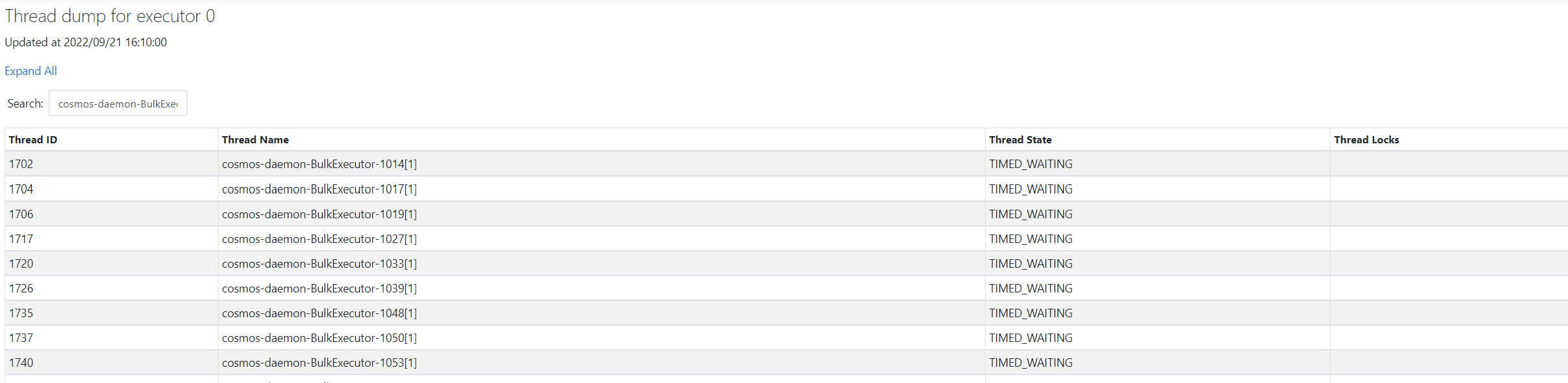The height and width of the screenshot is (383, 1568).
Task: Expand thread 1726 details
Action: [319, 288]
